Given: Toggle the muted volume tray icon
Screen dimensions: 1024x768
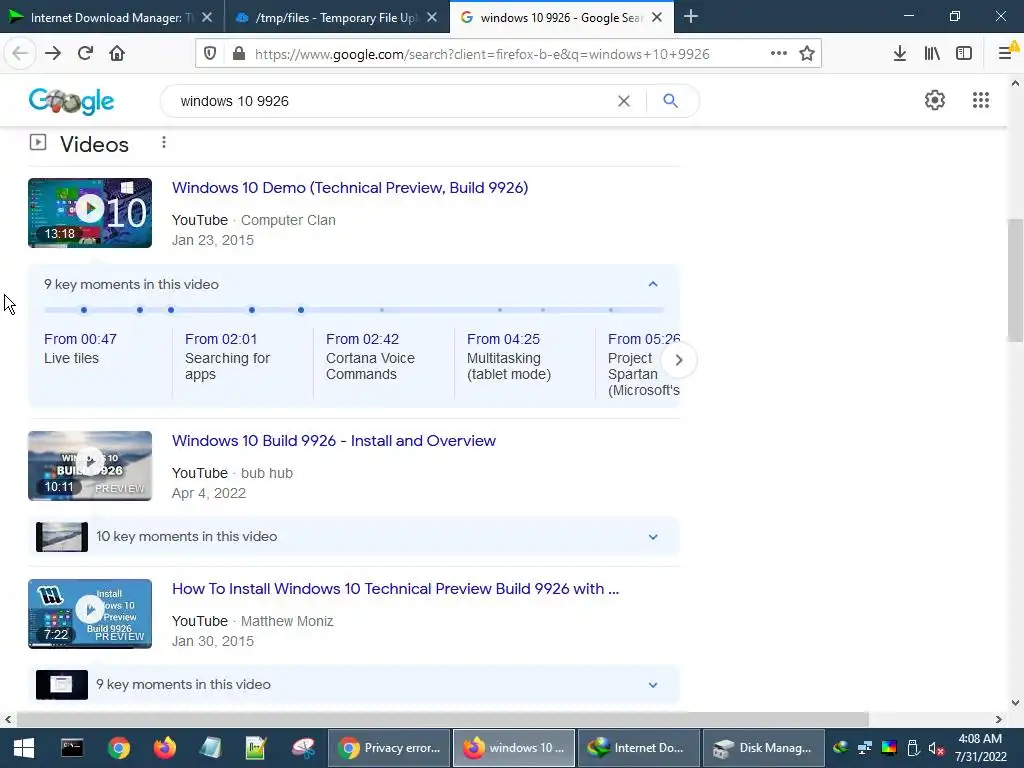Looking at the screenshot, I should [x=936, y=748].
